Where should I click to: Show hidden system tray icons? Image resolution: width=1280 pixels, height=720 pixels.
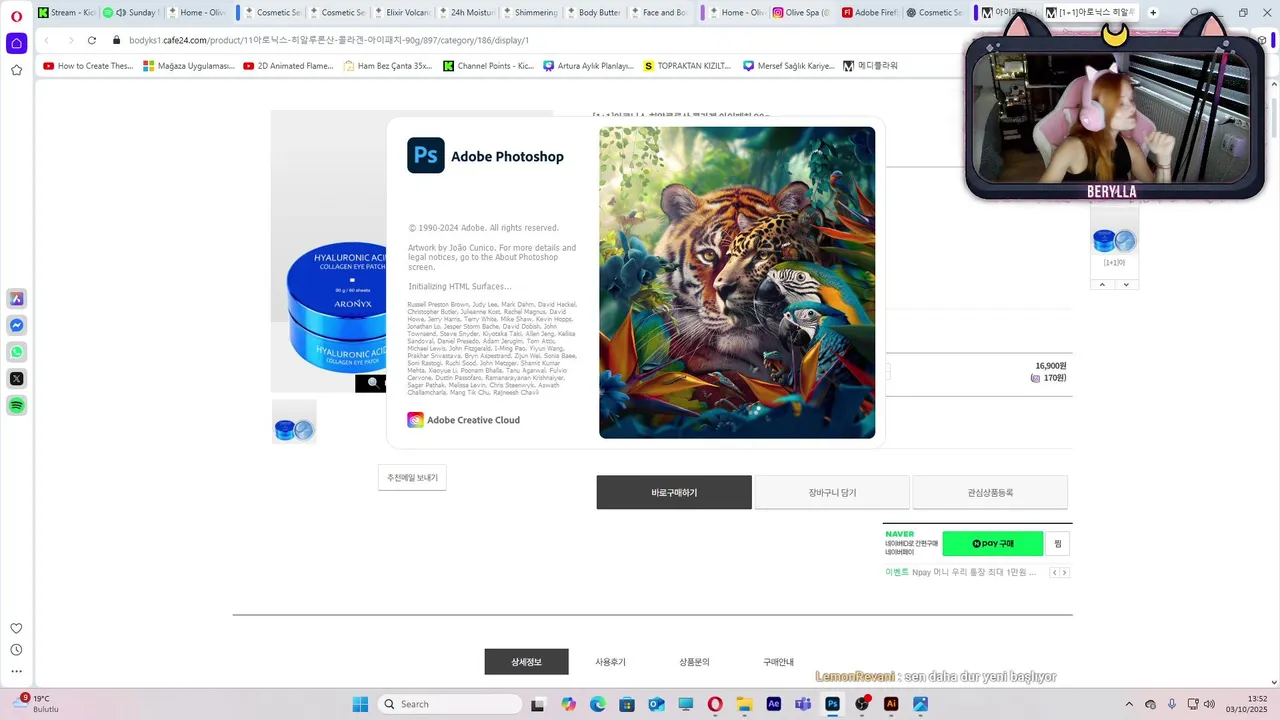1129,704
